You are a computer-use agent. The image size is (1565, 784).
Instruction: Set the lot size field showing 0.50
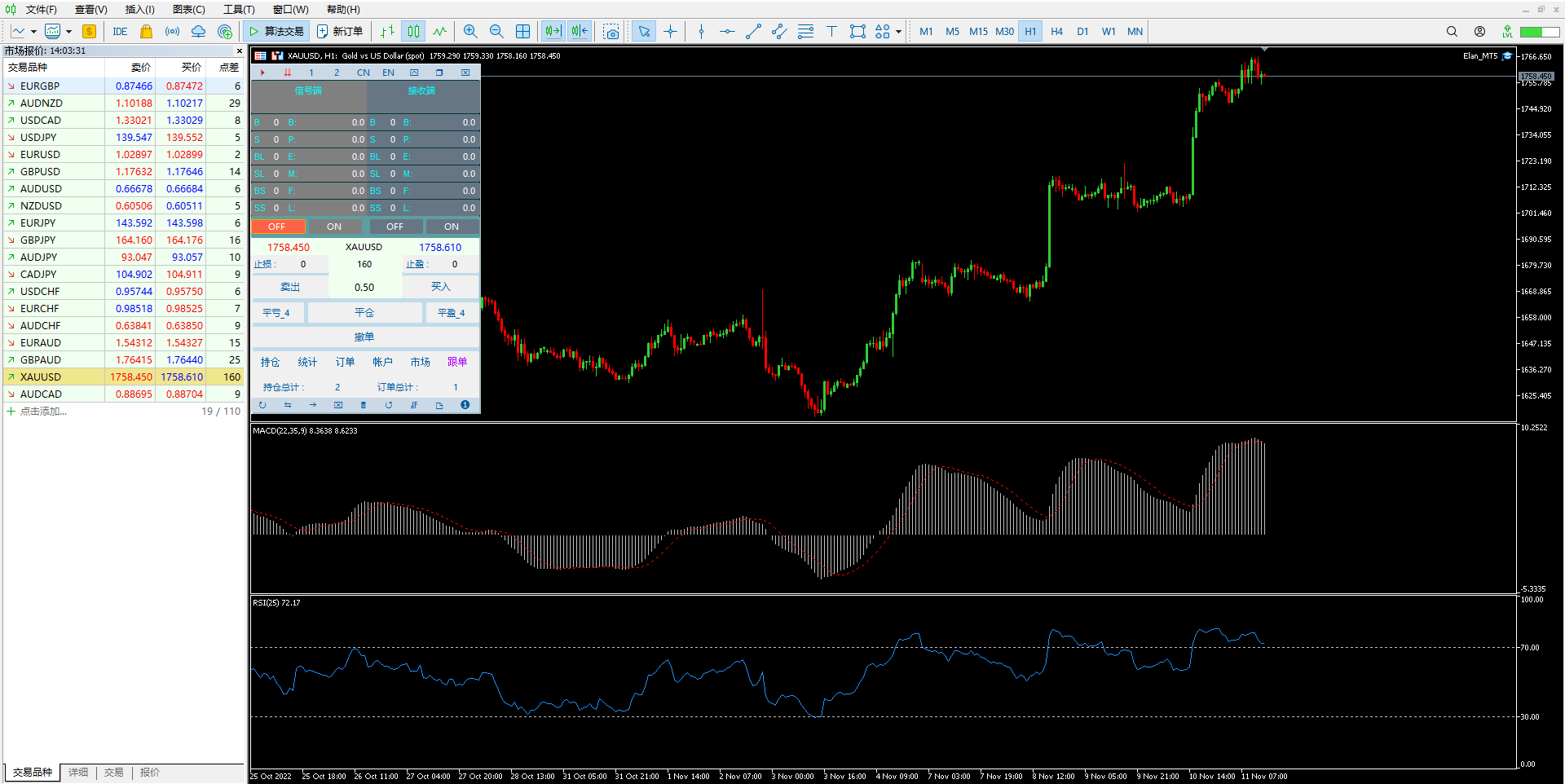point(364,288)
